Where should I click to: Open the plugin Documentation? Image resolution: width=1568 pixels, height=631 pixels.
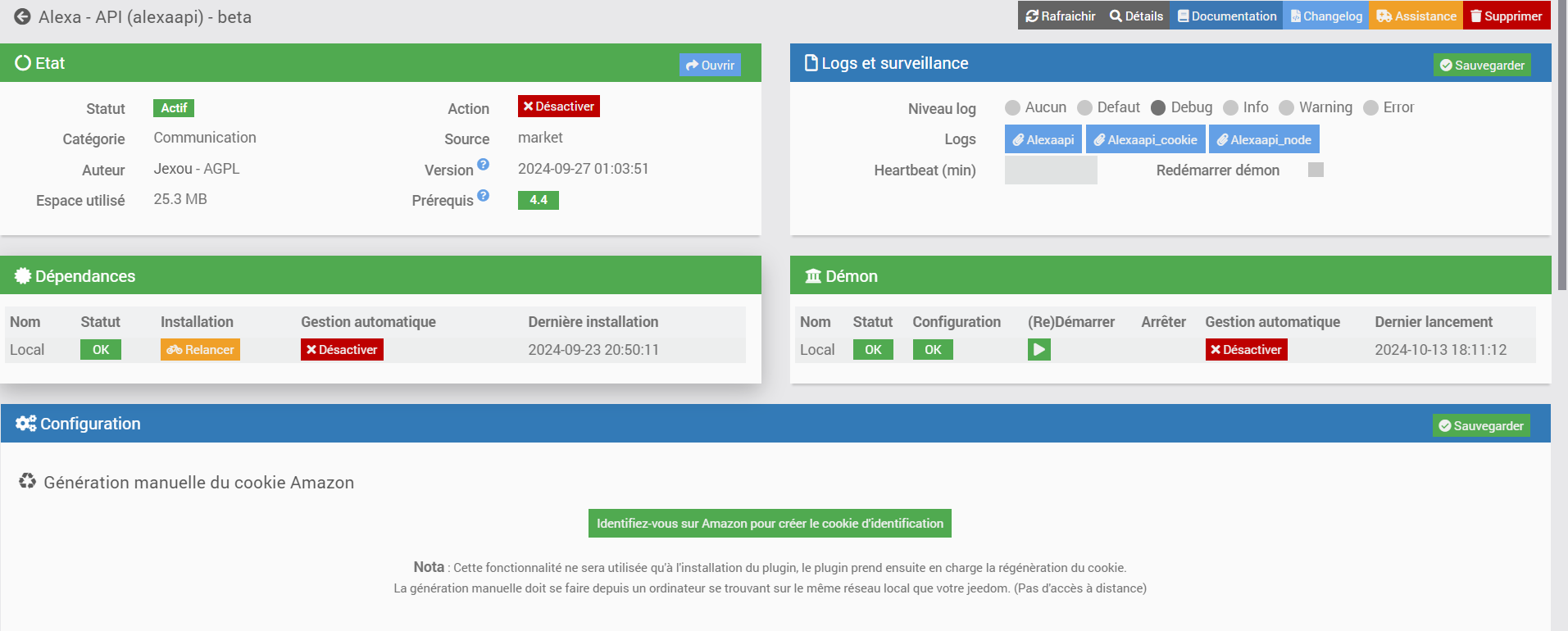click(1227, 16)
